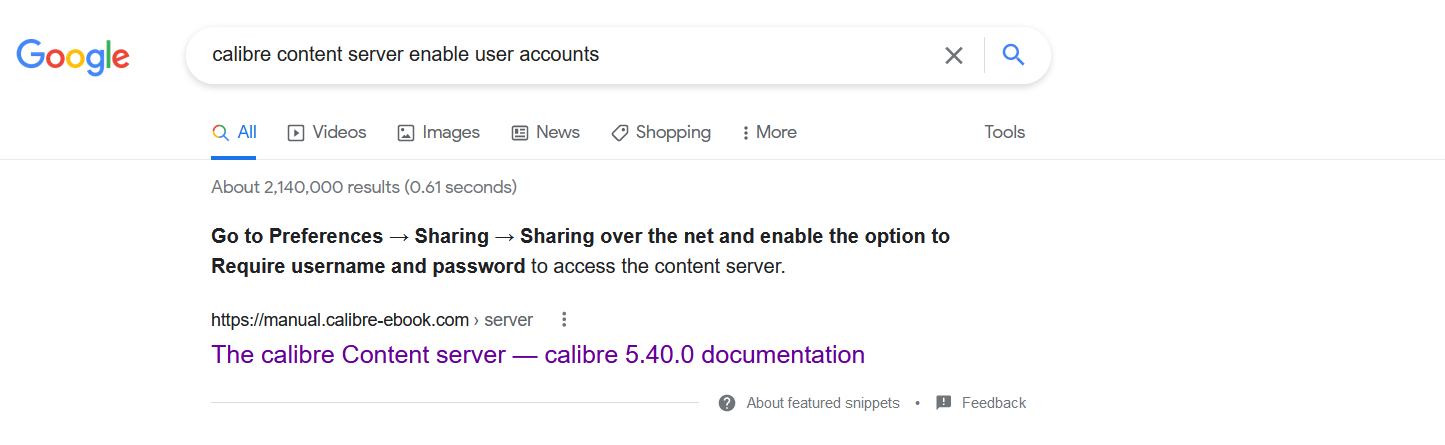
Task: Open The calibre Content server documentation link
Action: coord(538,355)
